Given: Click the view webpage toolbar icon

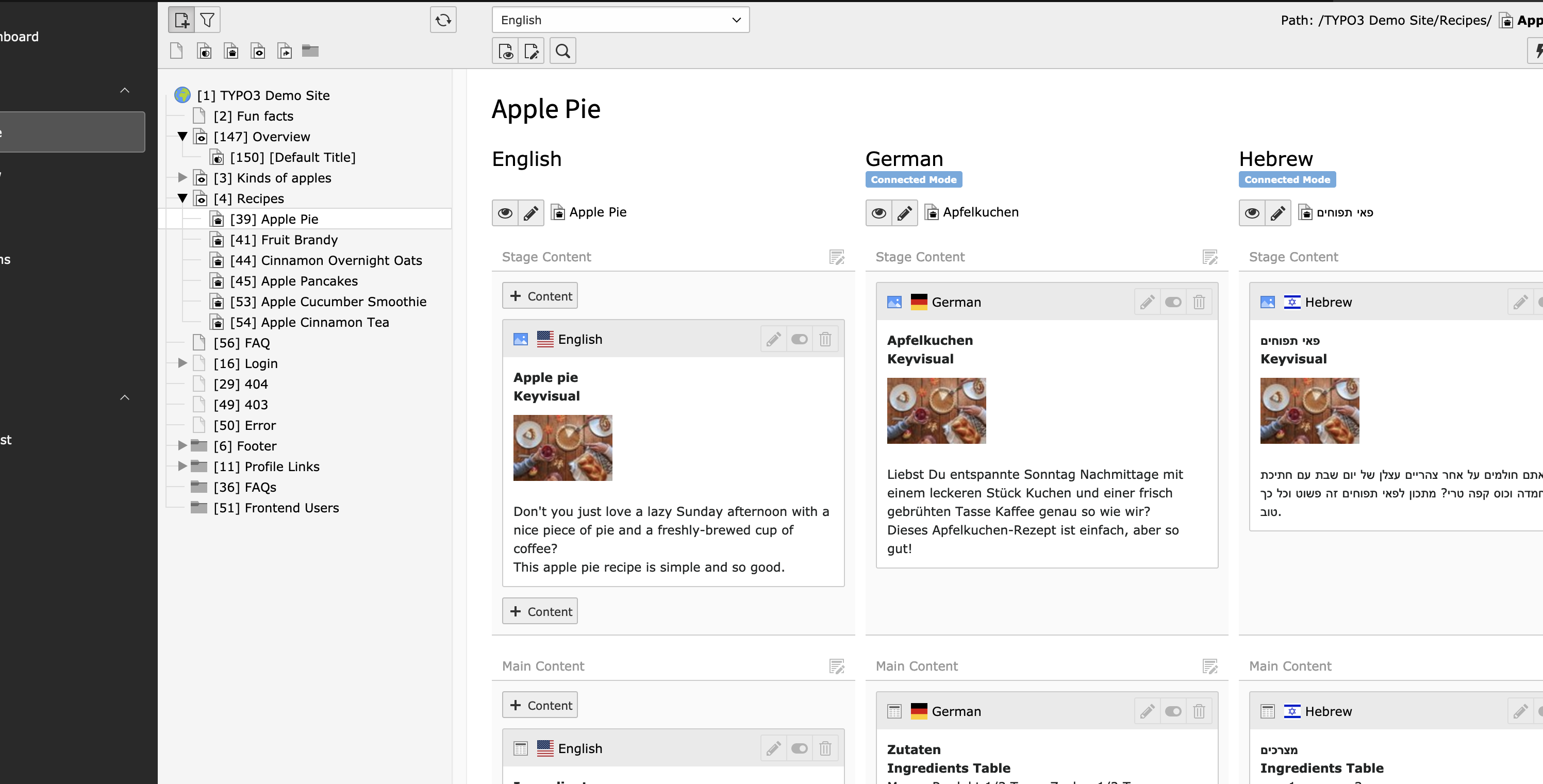Looking at the screenshot, I should (506, 51).
